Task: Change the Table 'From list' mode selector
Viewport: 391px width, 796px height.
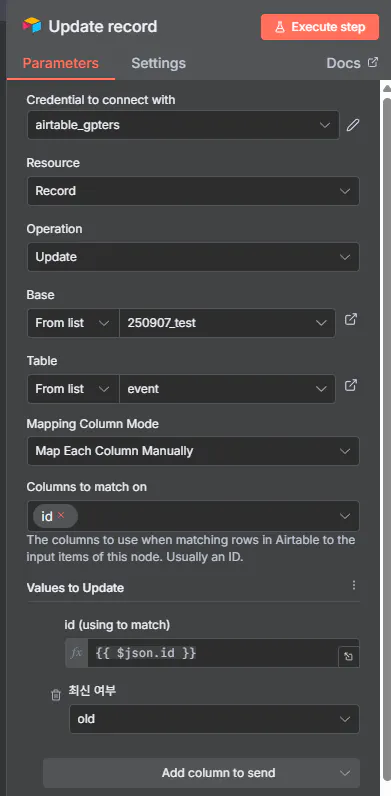Action: click(x=73, y=389)
